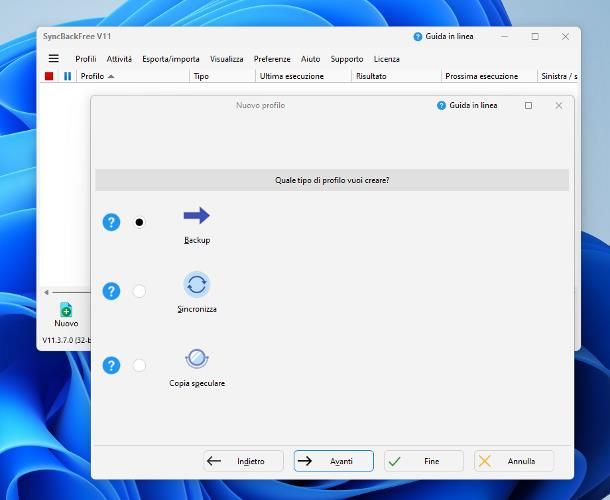This screenshot has height=500, width=610.
Task: Click the Copia speculare mirror icon
Action: tap(196, 358)
